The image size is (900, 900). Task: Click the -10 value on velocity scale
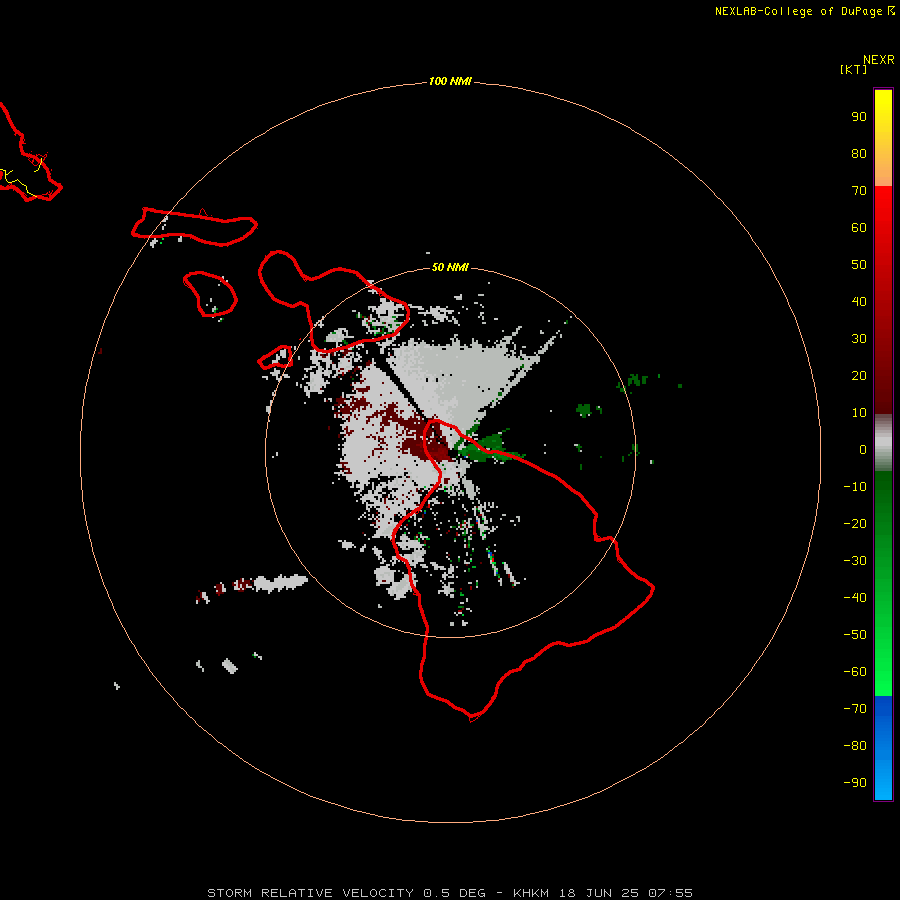pos(855,487)
